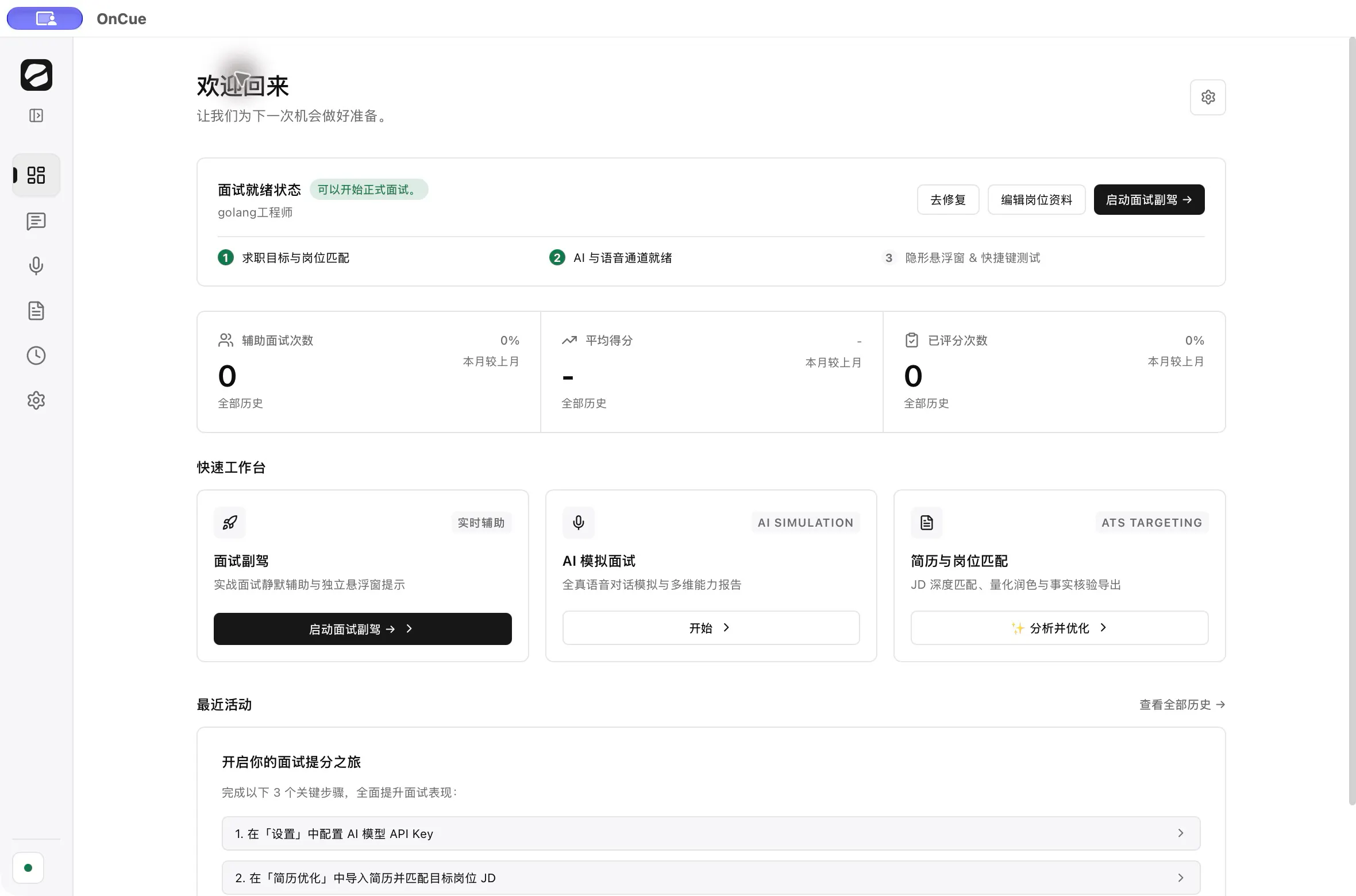Click the OnCue logo in the sidebar
The image size is (1356, 896).
[36, 75]
